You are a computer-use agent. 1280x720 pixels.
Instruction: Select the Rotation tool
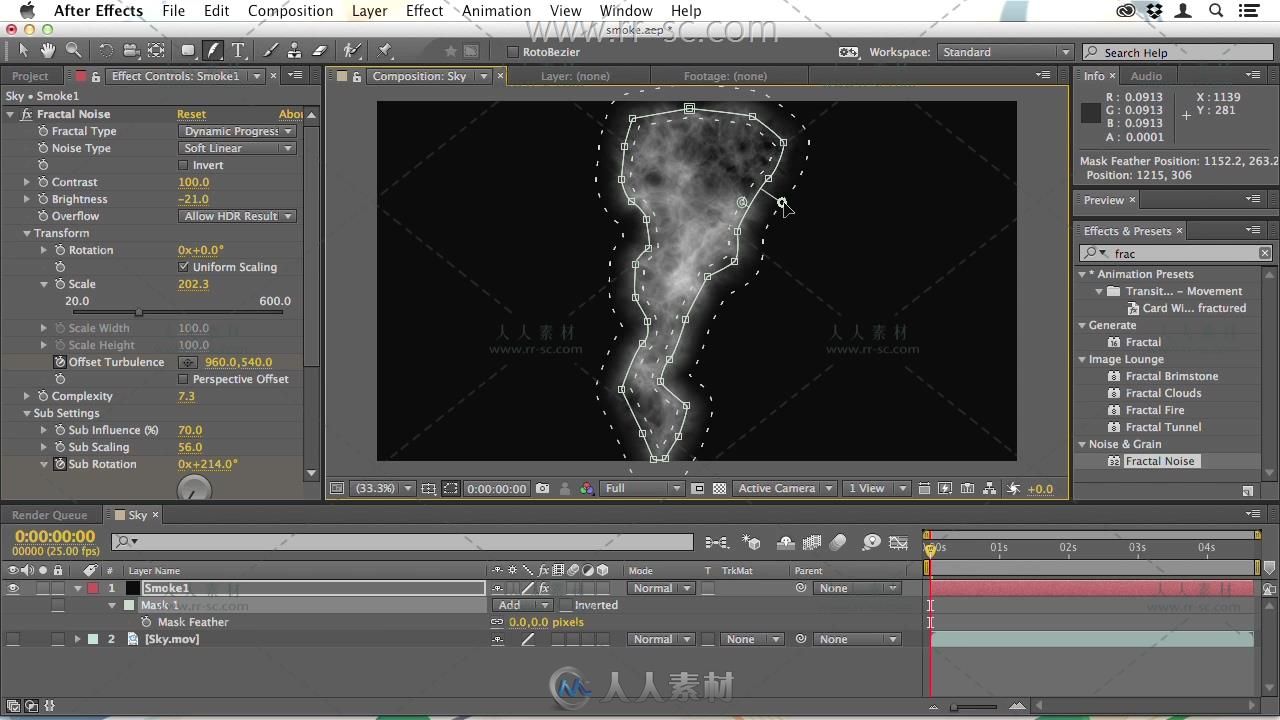pos(106,50)
